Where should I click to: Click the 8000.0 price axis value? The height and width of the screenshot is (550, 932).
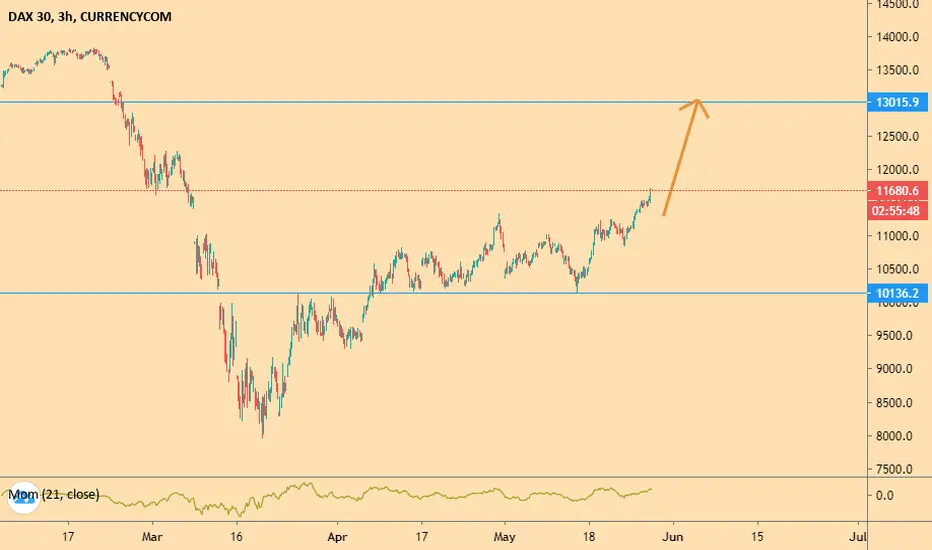(x=895, y=436)
